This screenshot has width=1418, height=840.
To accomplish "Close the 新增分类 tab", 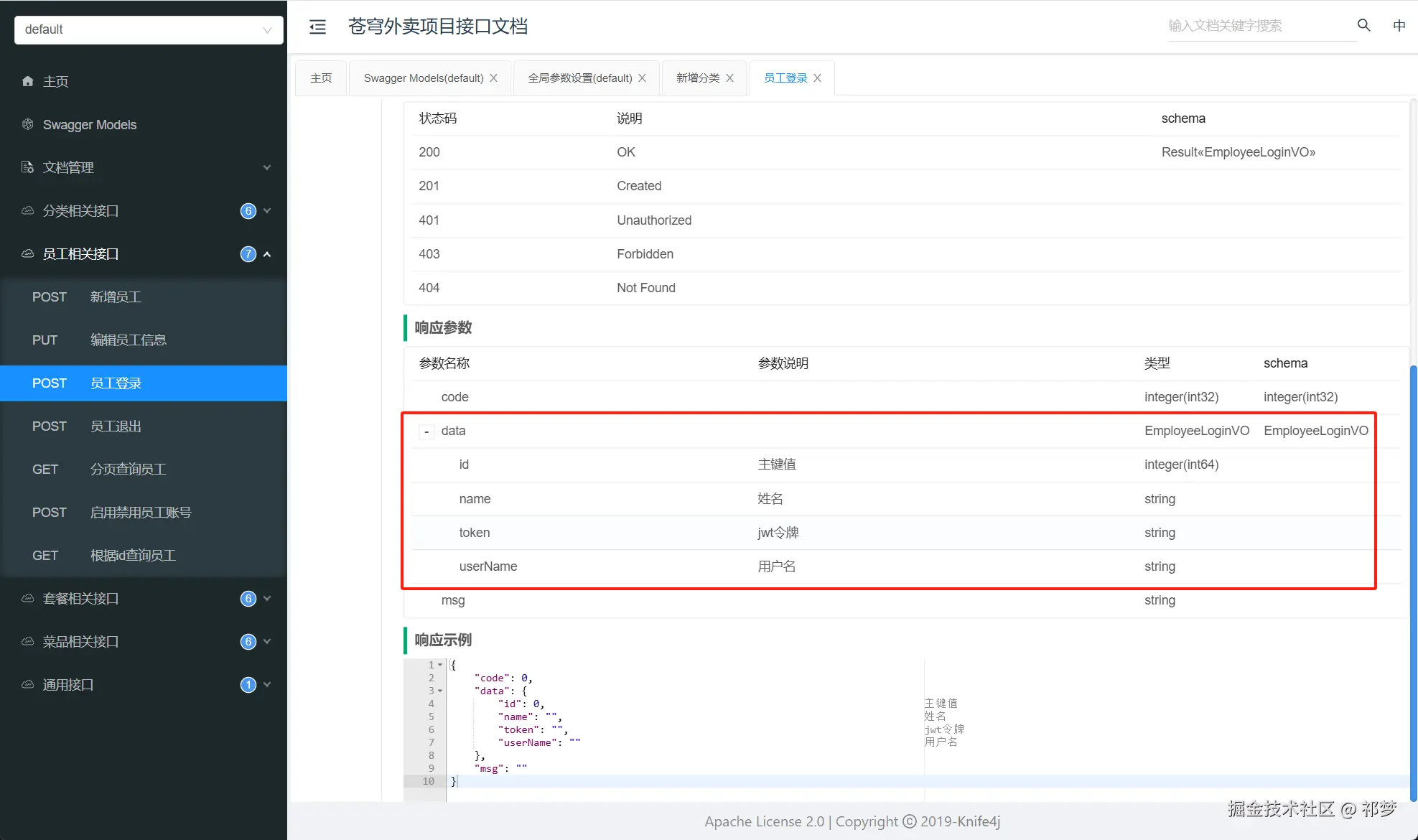I will click(x=729, y=78).
